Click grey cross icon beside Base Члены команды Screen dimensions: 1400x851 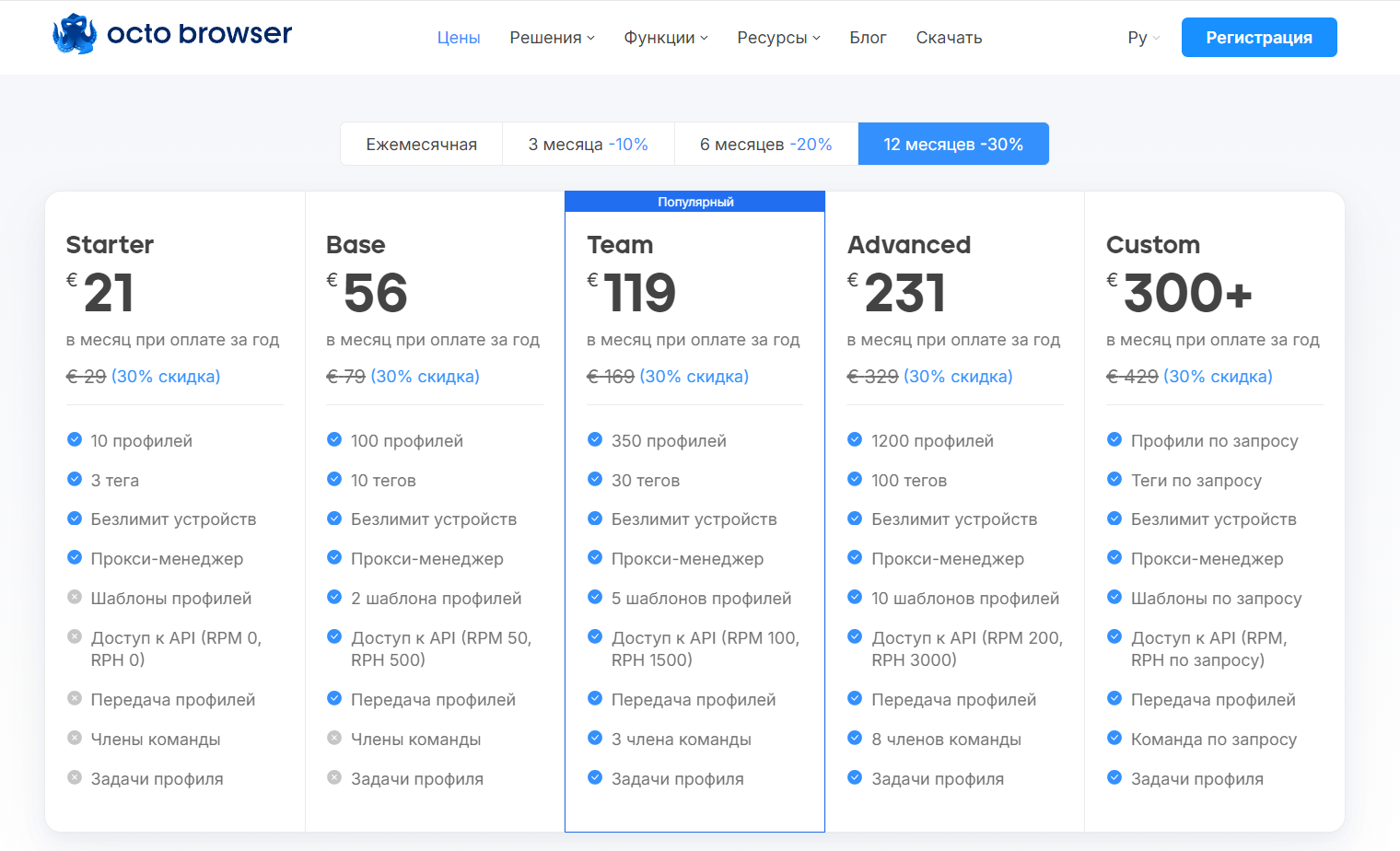pos(334,738)
